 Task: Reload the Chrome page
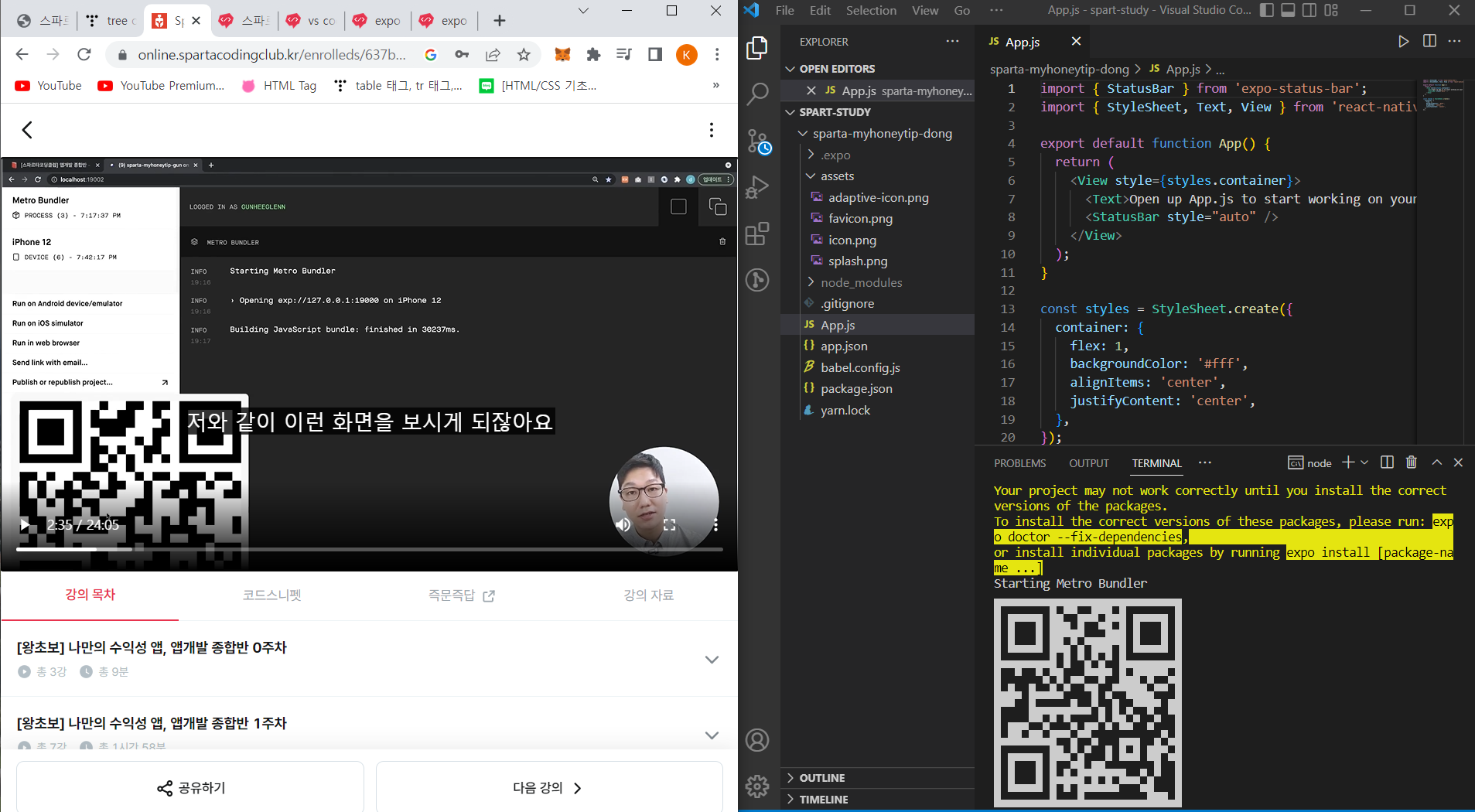pyautogui.click(x=84, y=54)
